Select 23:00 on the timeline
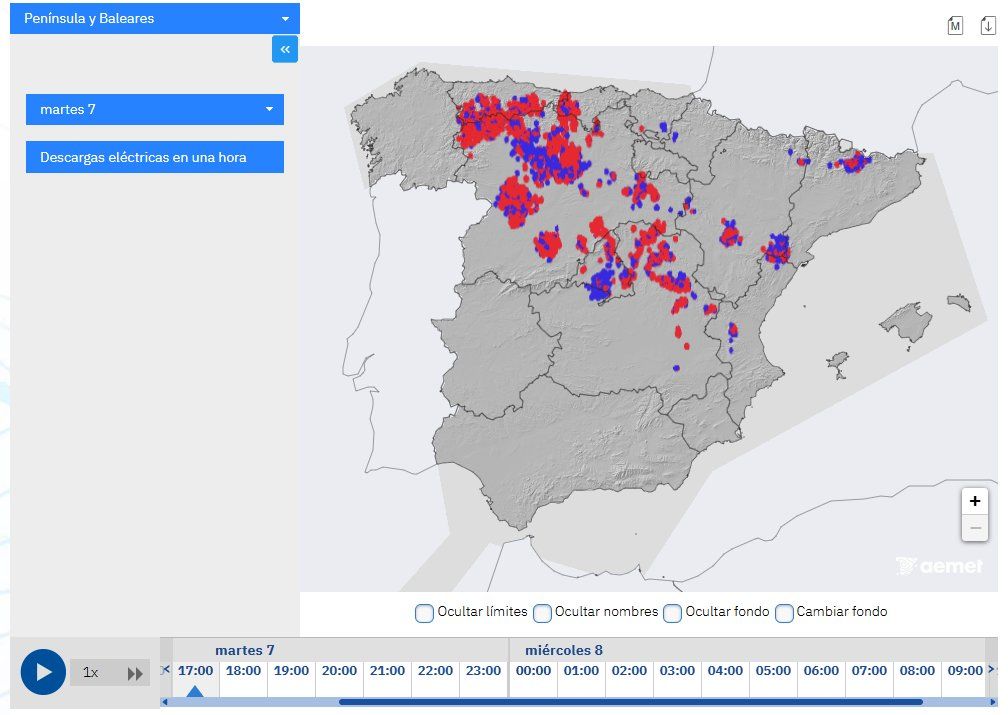Viewport: 1008px width, 715px height. tap(483, 671)
